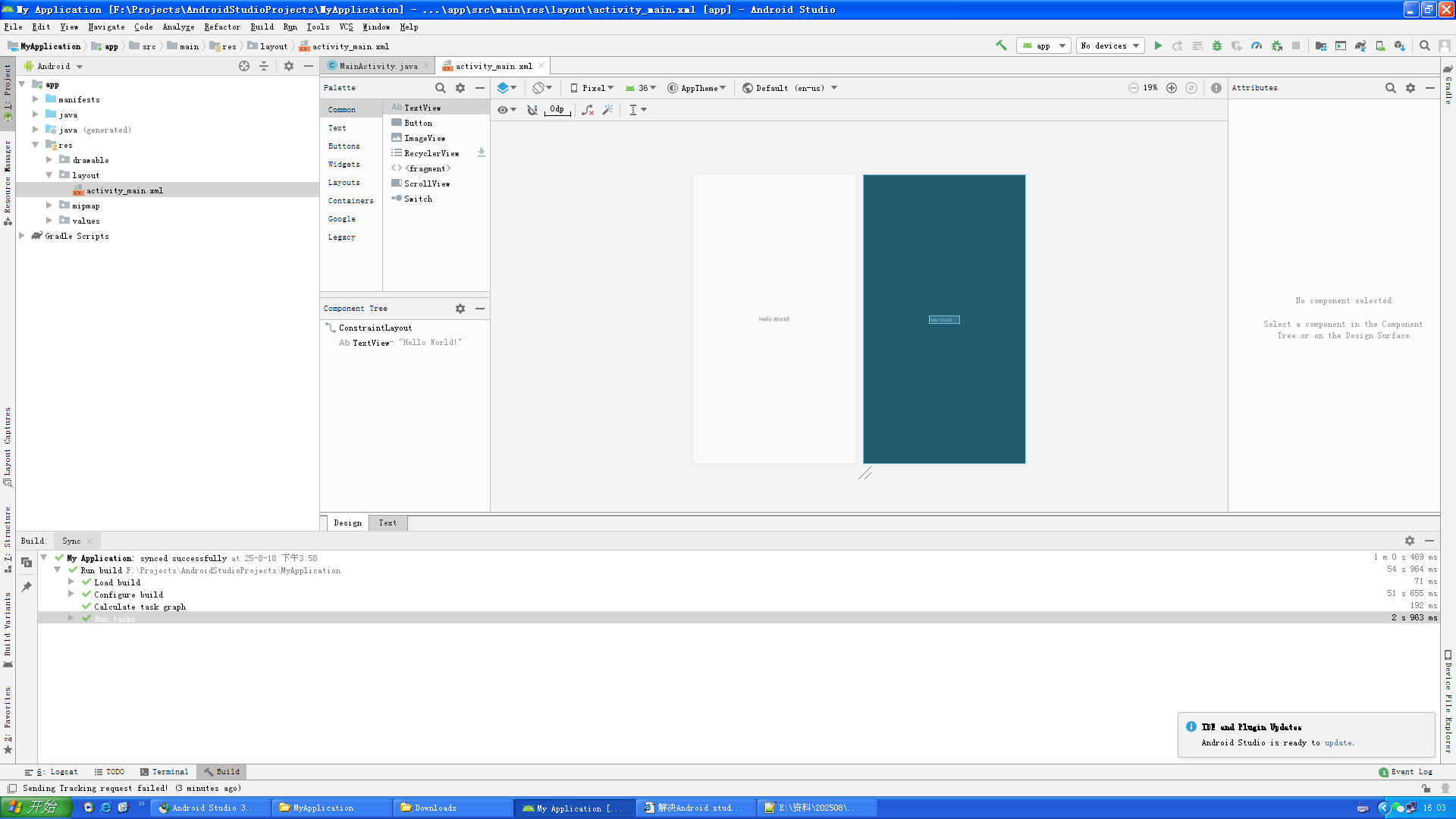This screenshot has height=819, width=1456.
Task: Open the Android project view dropdown
Action: pos(53,66)
